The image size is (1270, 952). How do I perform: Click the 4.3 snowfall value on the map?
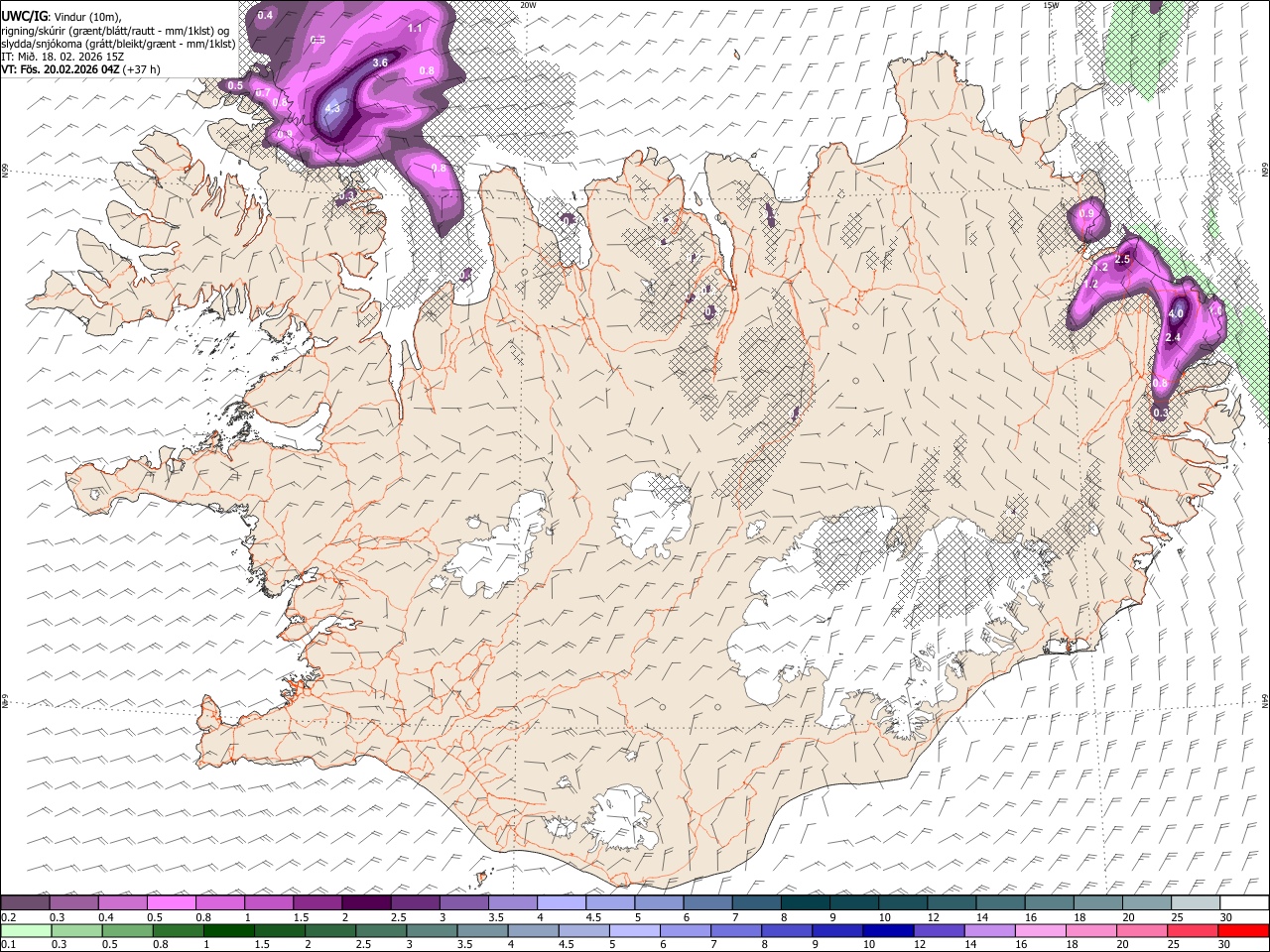332,108
